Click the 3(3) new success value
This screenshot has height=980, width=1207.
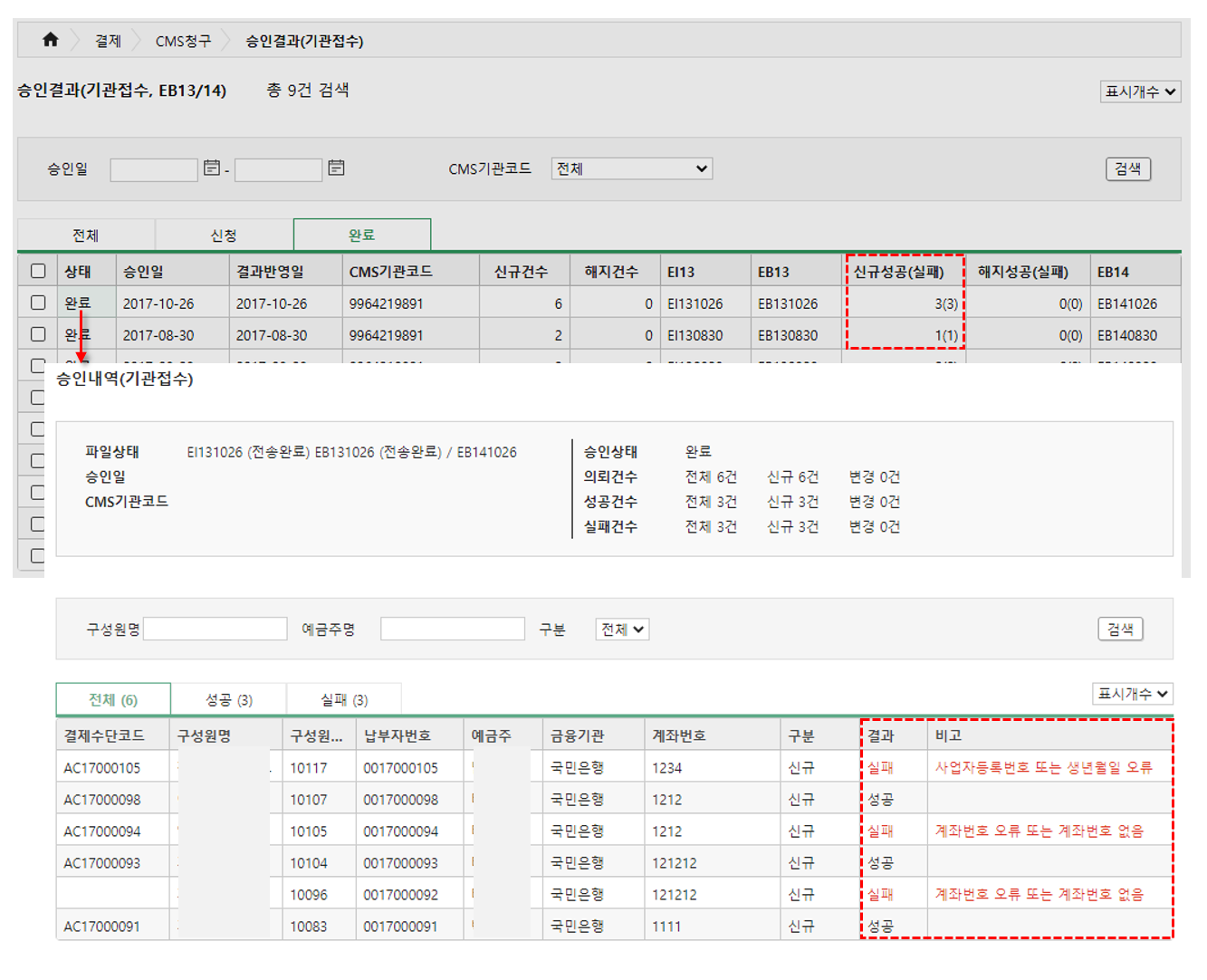(946, 303)
